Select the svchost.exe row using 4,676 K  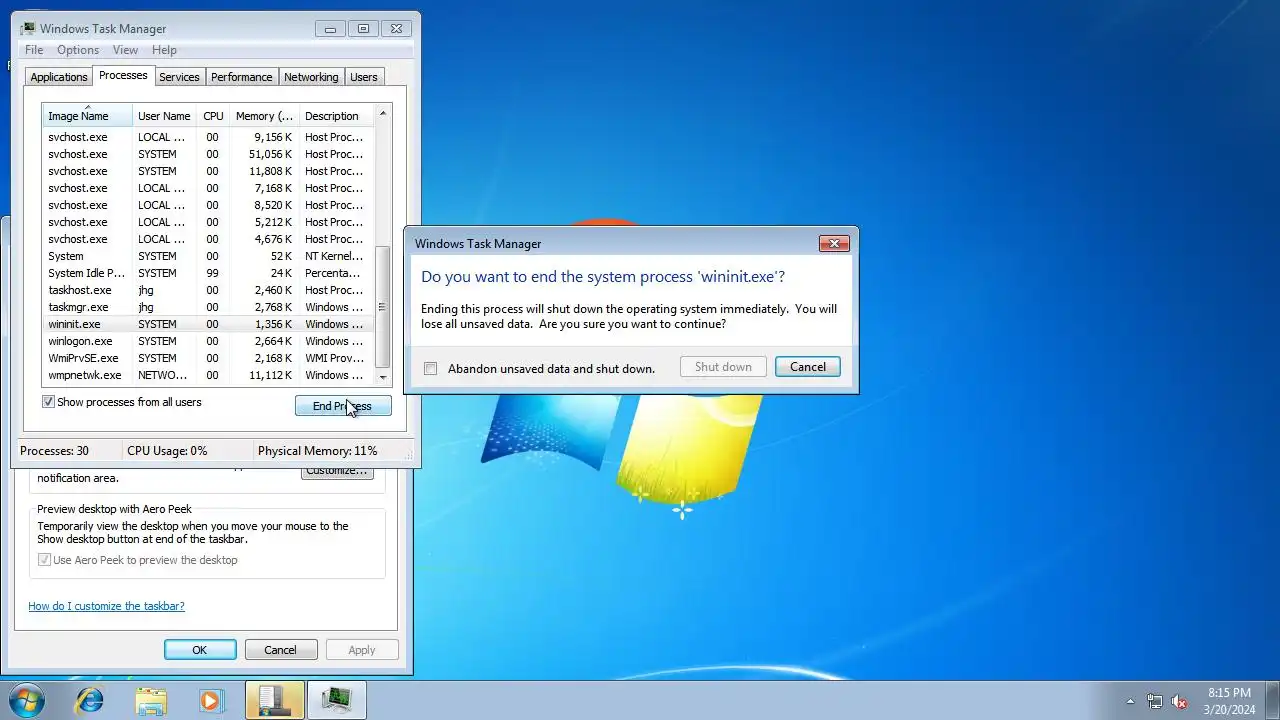(208, 239)
